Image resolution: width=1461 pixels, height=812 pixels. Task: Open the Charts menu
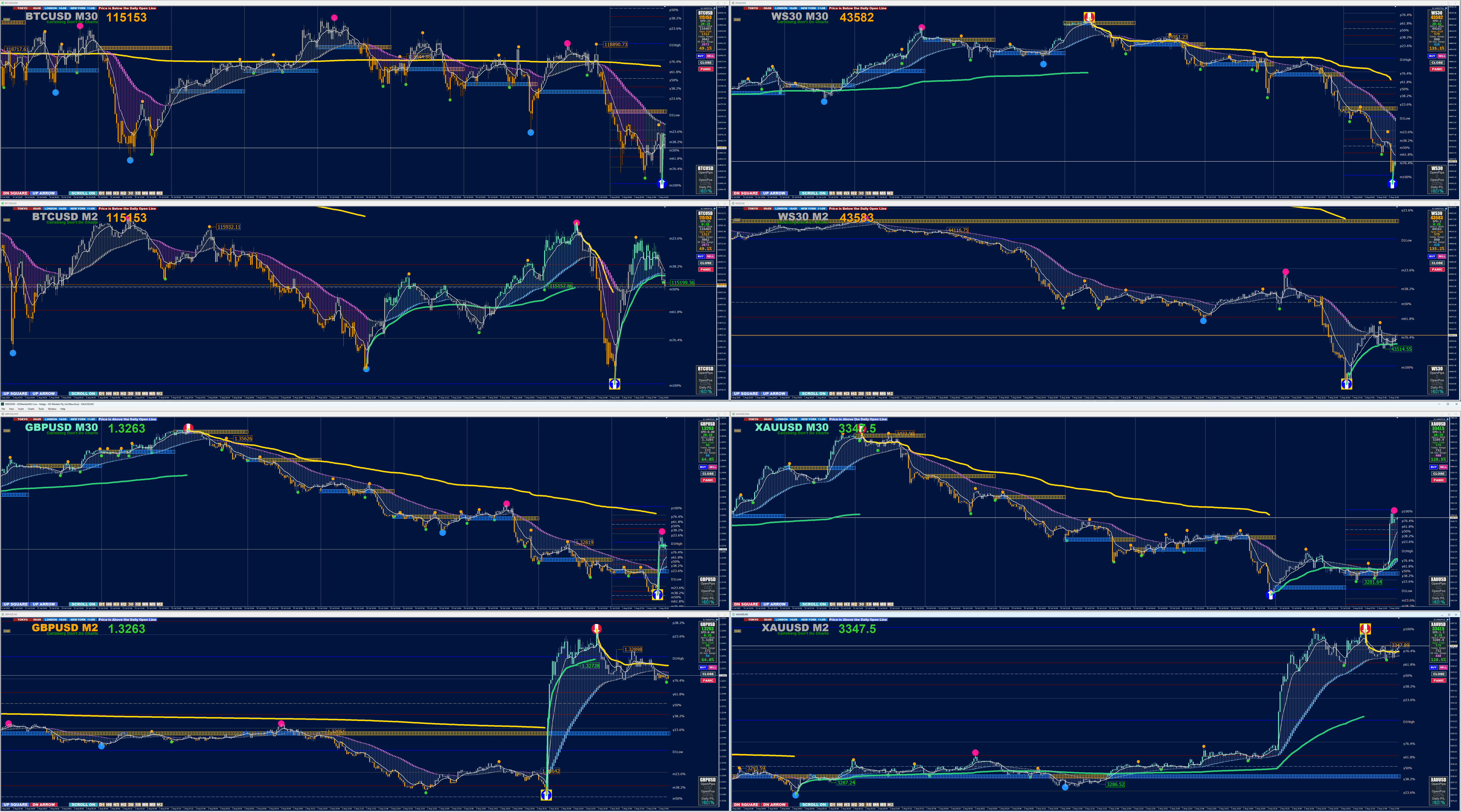(31, 409)
